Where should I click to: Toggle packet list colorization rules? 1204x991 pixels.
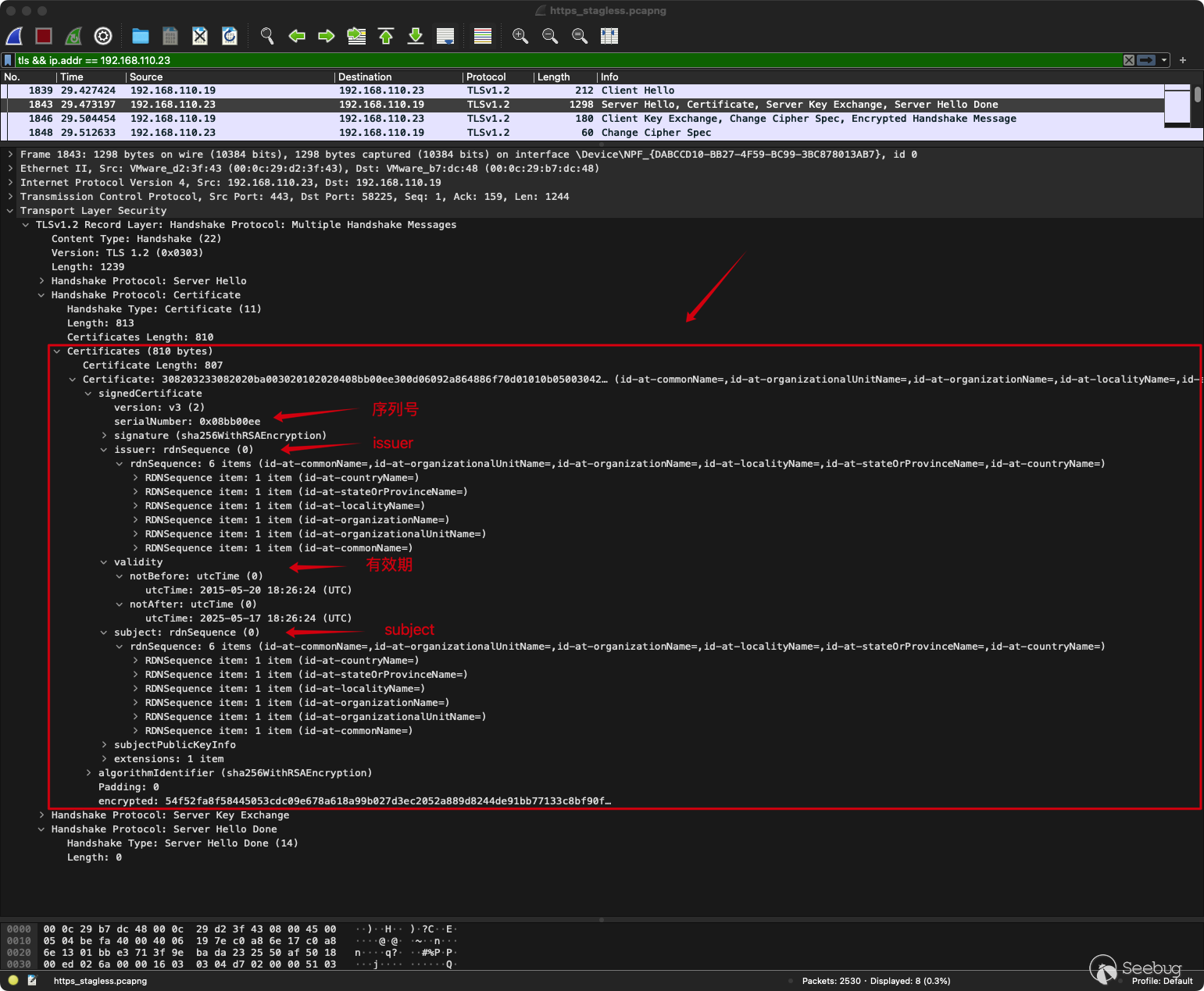(x=483, y=36)
